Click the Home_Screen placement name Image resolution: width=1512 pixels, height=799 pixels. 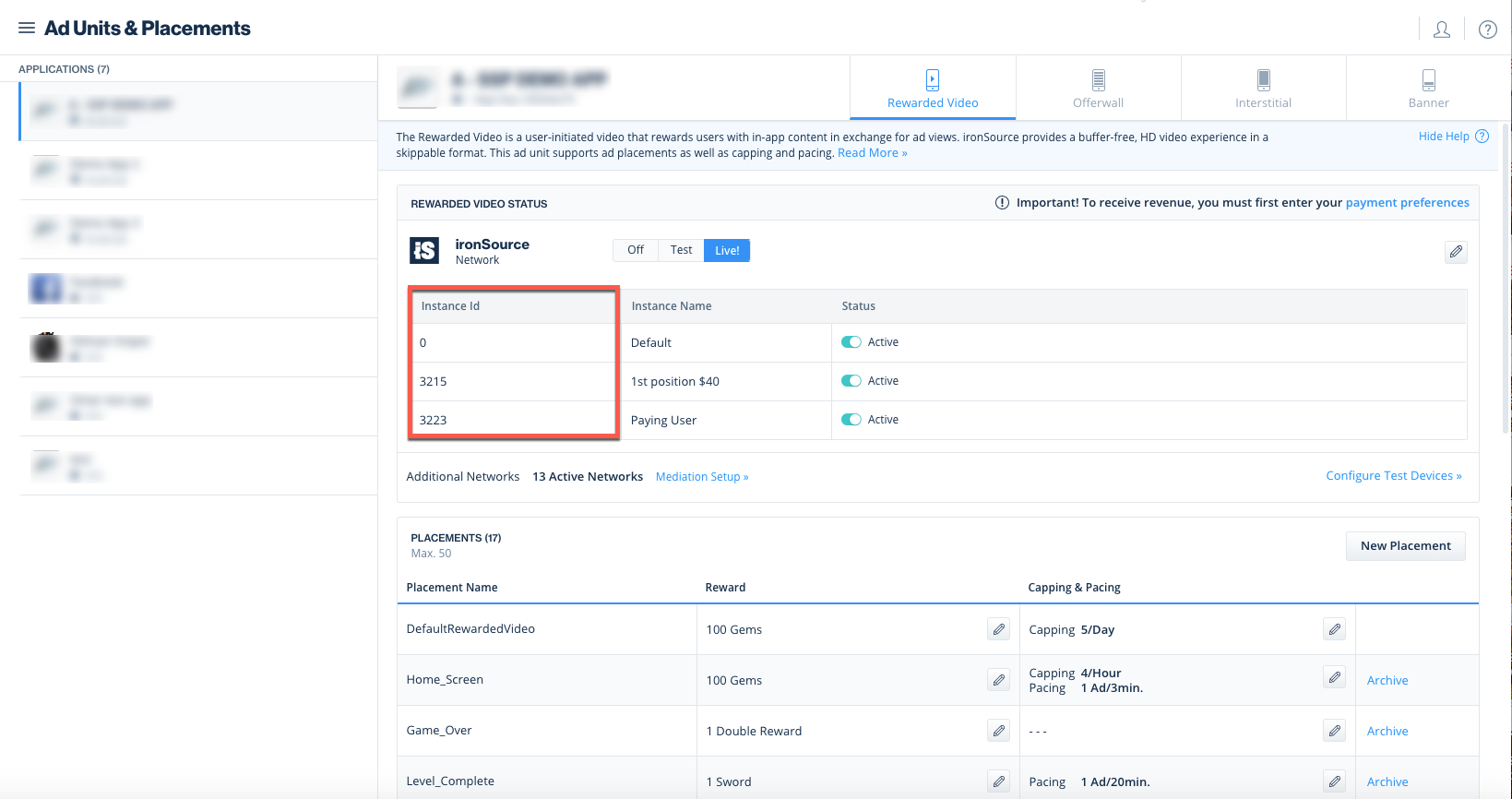[x=445, y=679]
